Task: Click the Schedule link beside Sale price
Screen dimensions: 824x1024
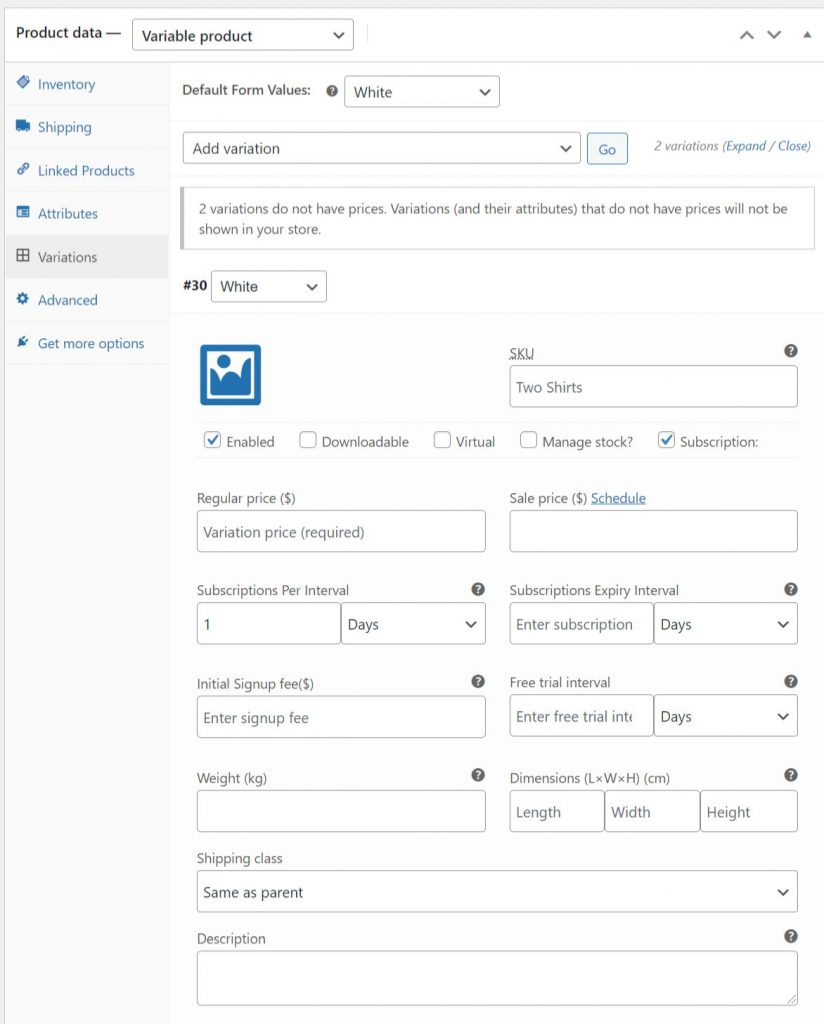Action: [617, 498]
